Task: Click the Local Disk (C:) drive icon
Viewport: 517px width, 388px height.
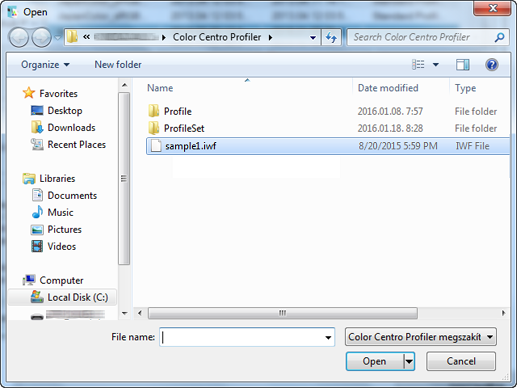Action: click(x=37, y=297)
